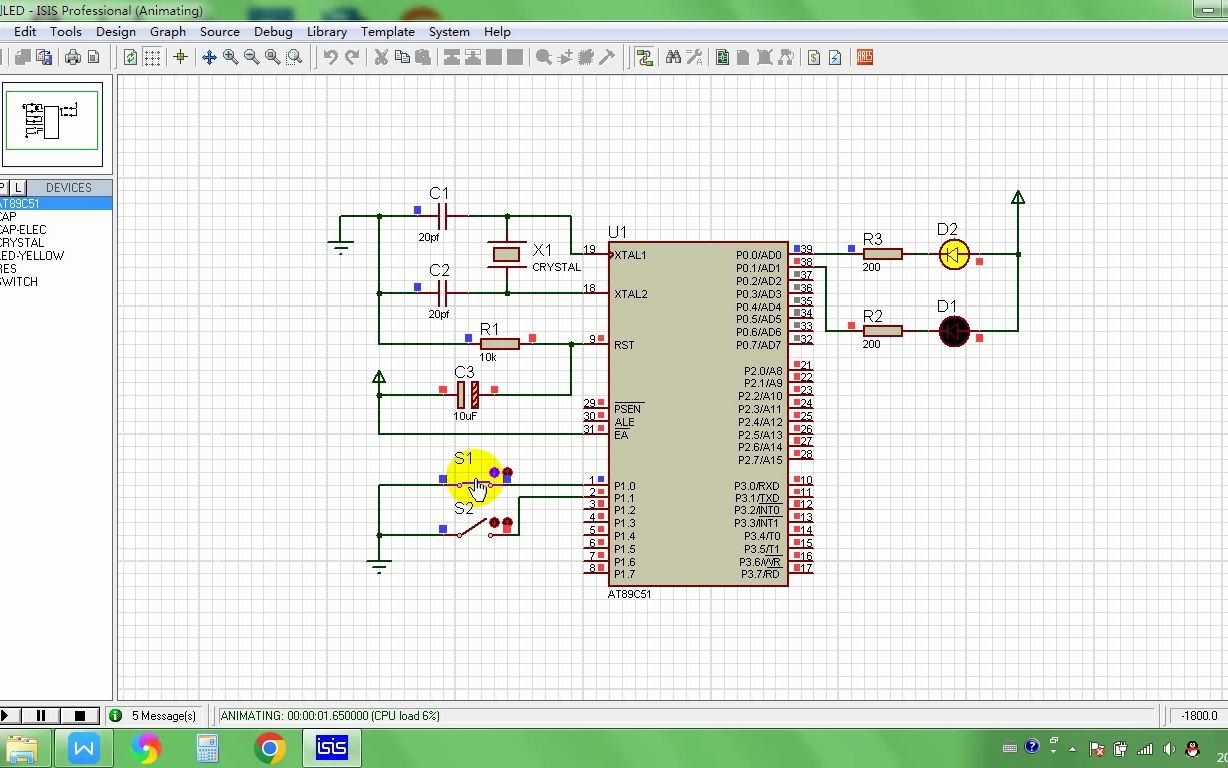1228x768 pixels.
Task: Click the Redraw display refresh icon
Action: 131,57
